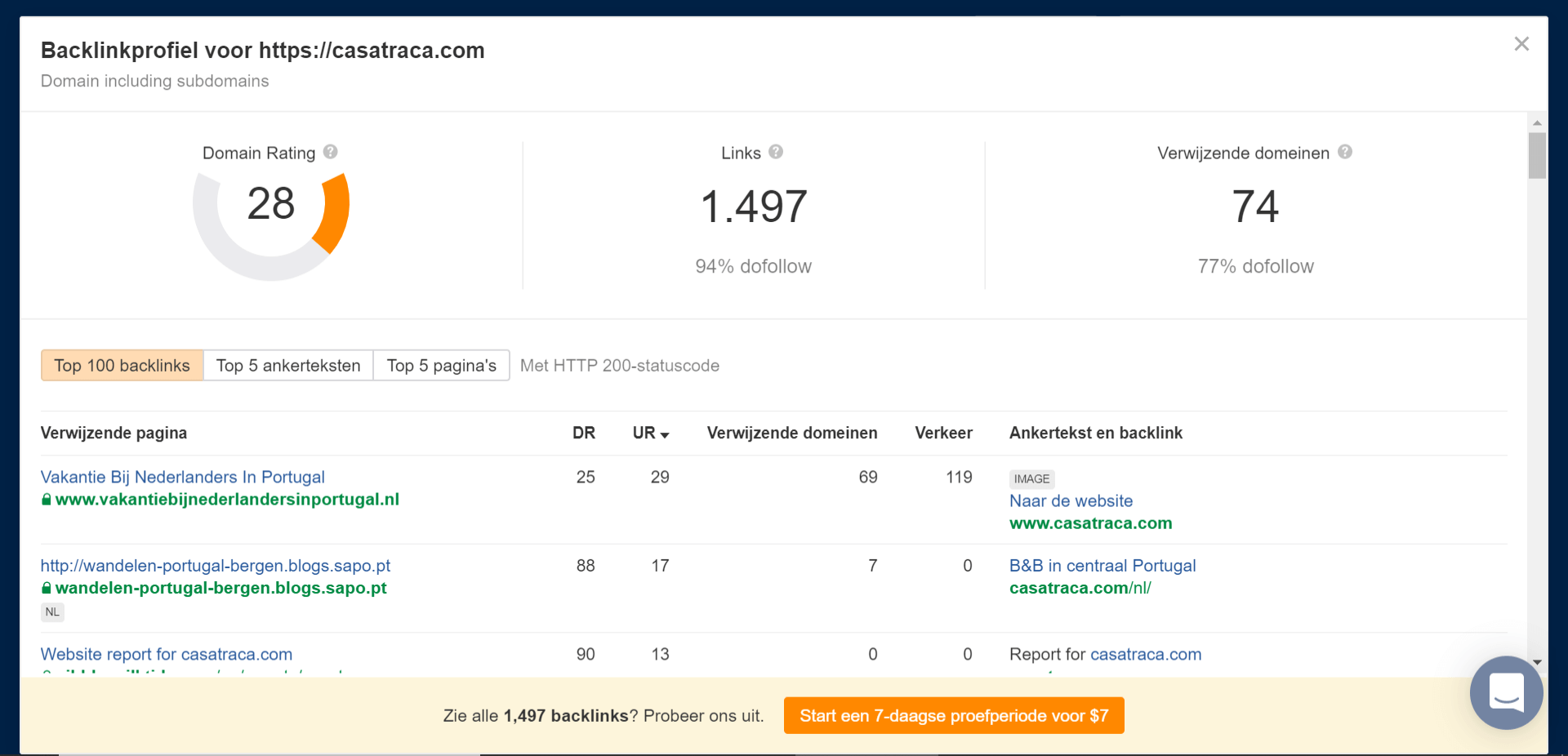The image size is (1568, 756).
Task: Click UR value 13 in Website report row
Action: (660, 654)
